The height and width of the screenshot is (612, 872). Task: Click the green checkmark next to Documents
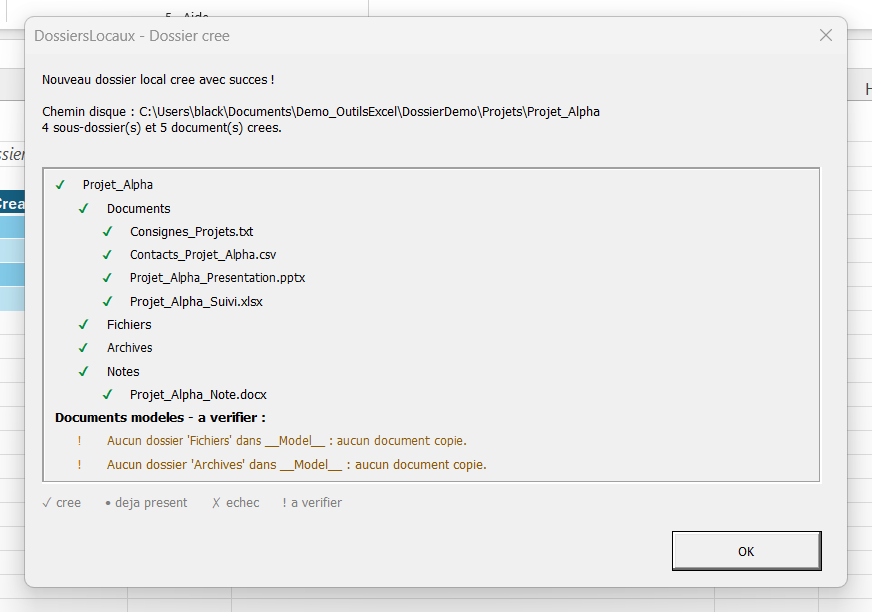[x=83, y=209]
